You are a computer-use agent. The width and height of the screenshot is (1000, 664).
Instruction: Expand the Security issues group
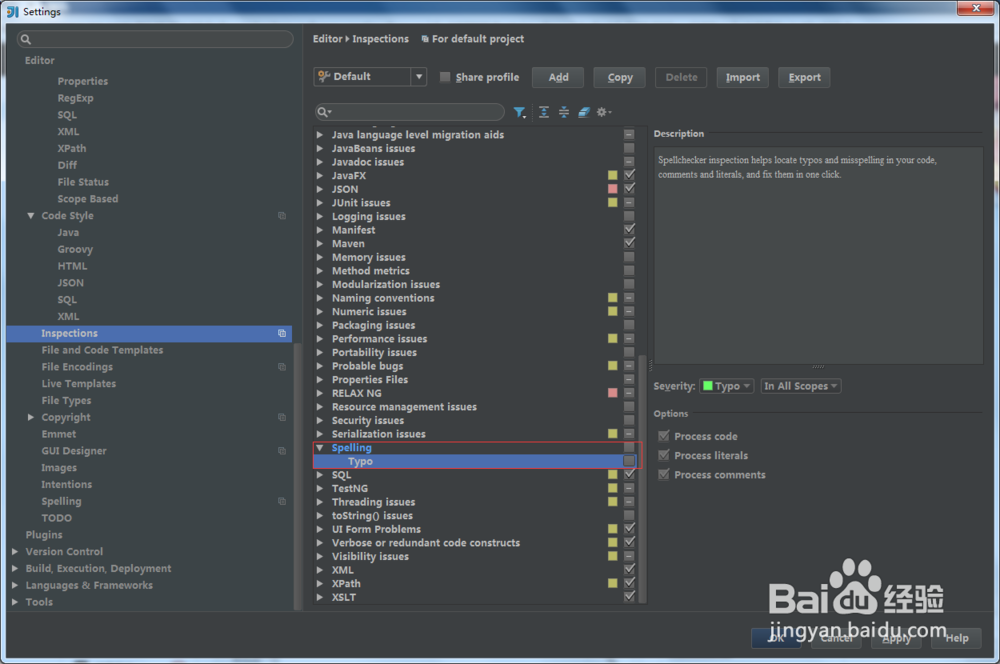tap(320, 420)
